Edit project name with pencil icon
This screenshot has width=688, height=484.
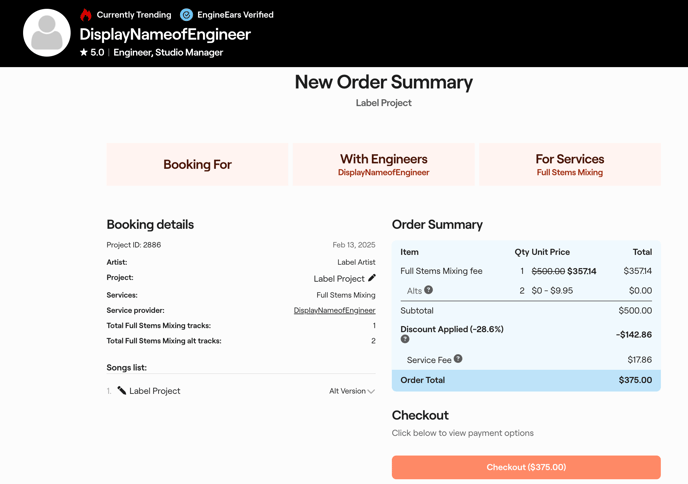(x=372, y=278)
